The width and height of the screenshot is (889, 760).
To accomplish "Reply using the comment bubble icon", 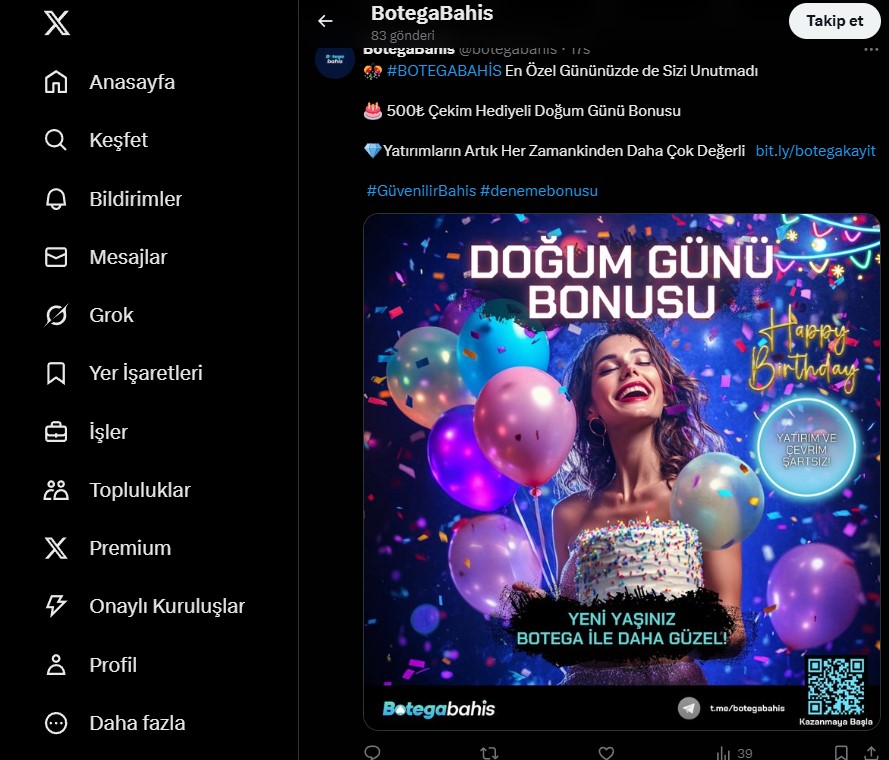I will click(x=372, y=752).
